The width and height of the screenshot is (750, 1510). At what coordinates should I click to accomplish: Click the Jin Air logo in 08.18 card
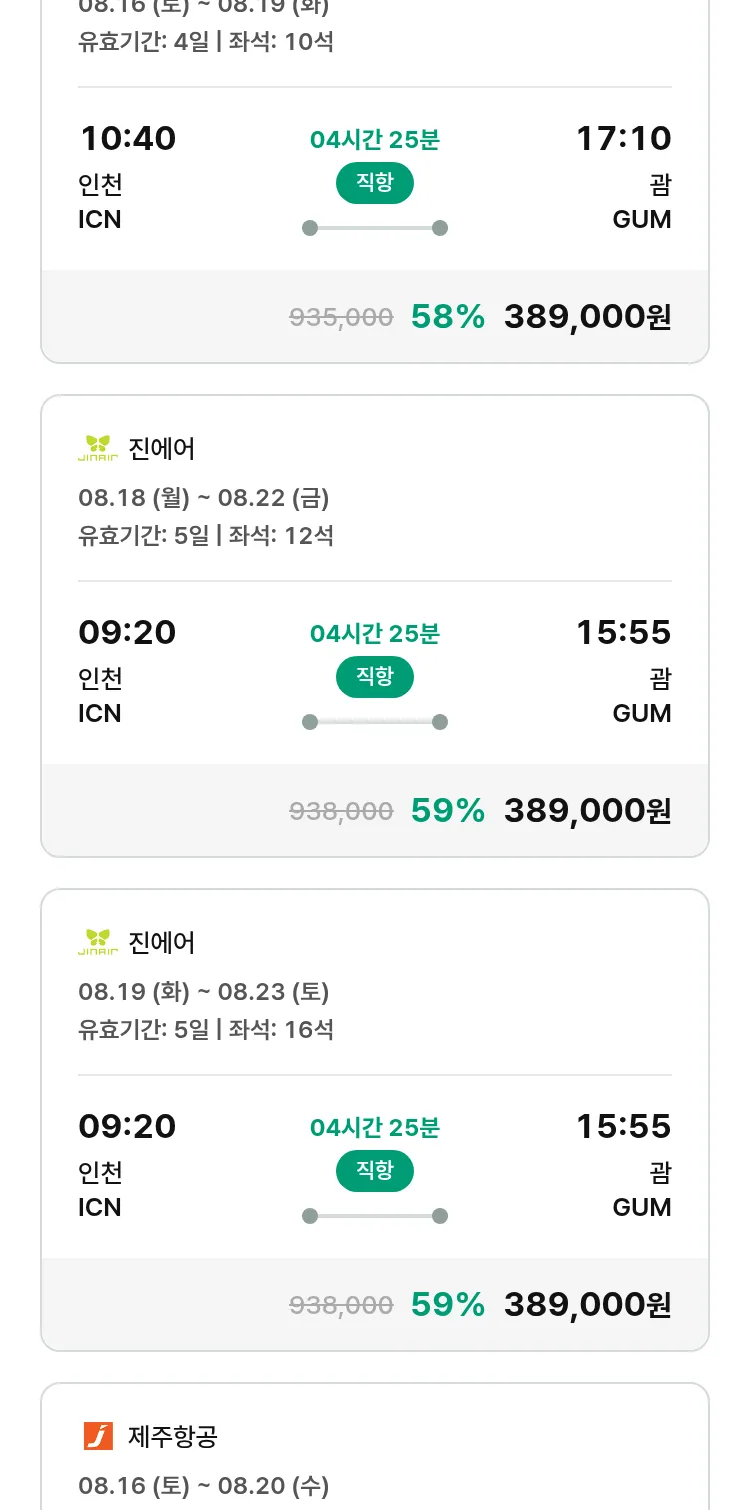click(98, 449)
